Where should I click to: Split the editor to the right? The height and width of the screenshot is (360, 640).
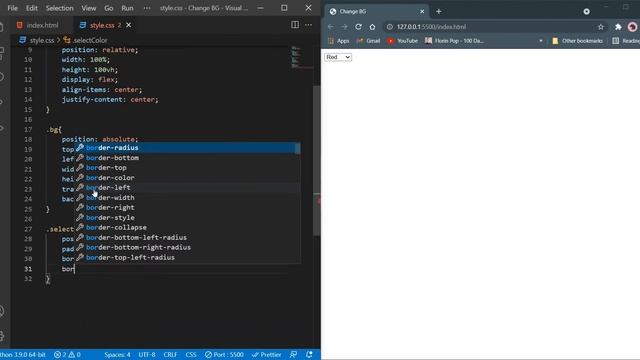pos(295,25)
